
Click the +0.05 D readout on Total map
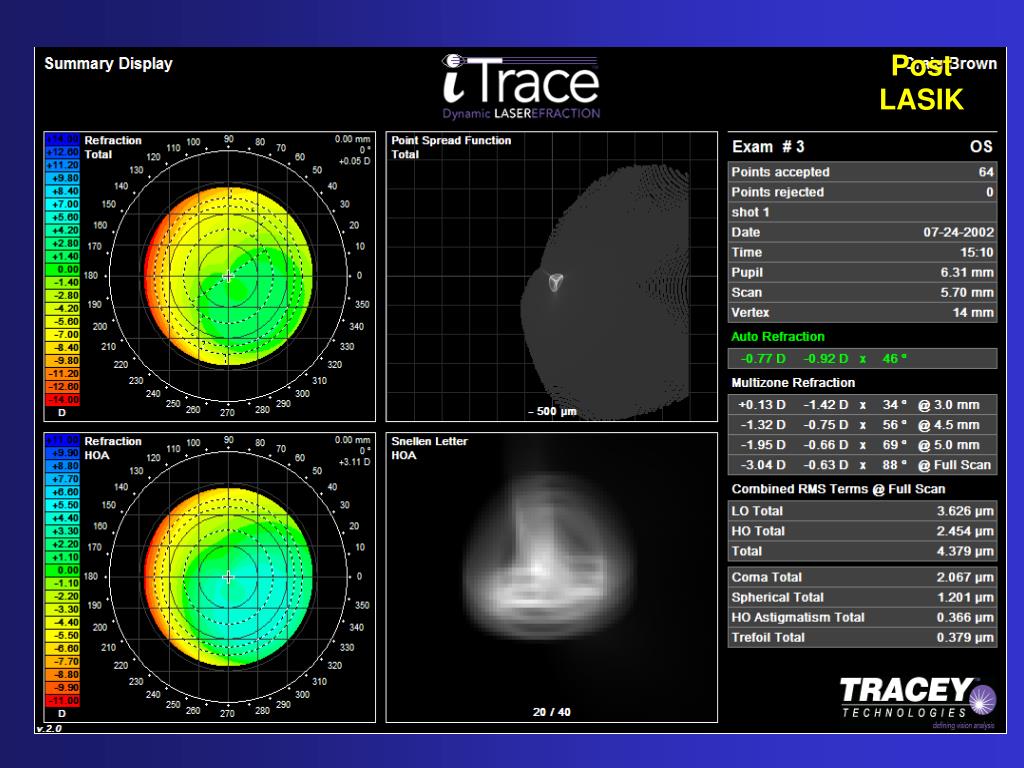pyautogui.click(x=355, y=161)
